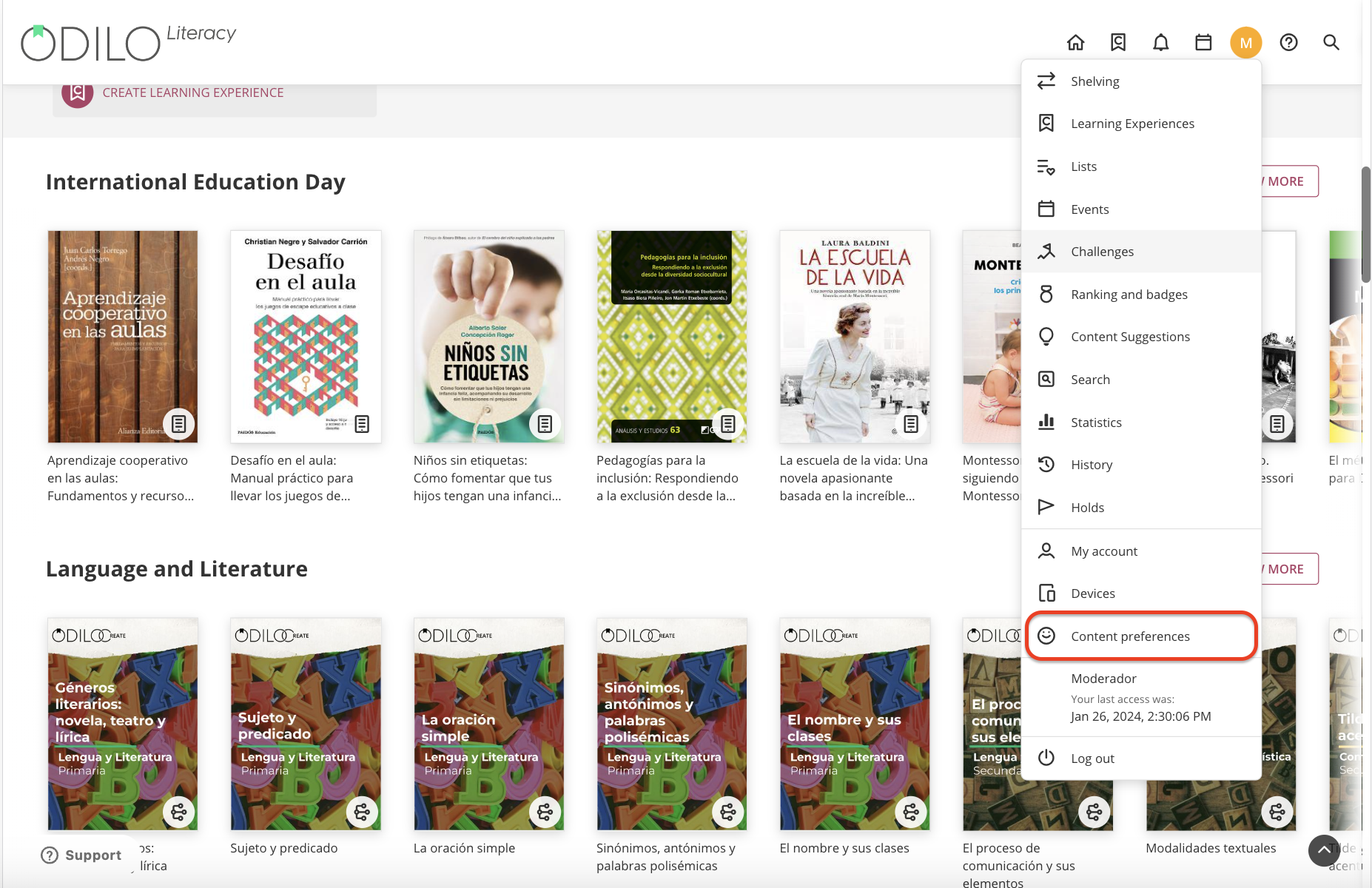Click share badge on Modalidades textuales cover
The height and width of the screenshot is (888, 1372).
point(1277,812)
